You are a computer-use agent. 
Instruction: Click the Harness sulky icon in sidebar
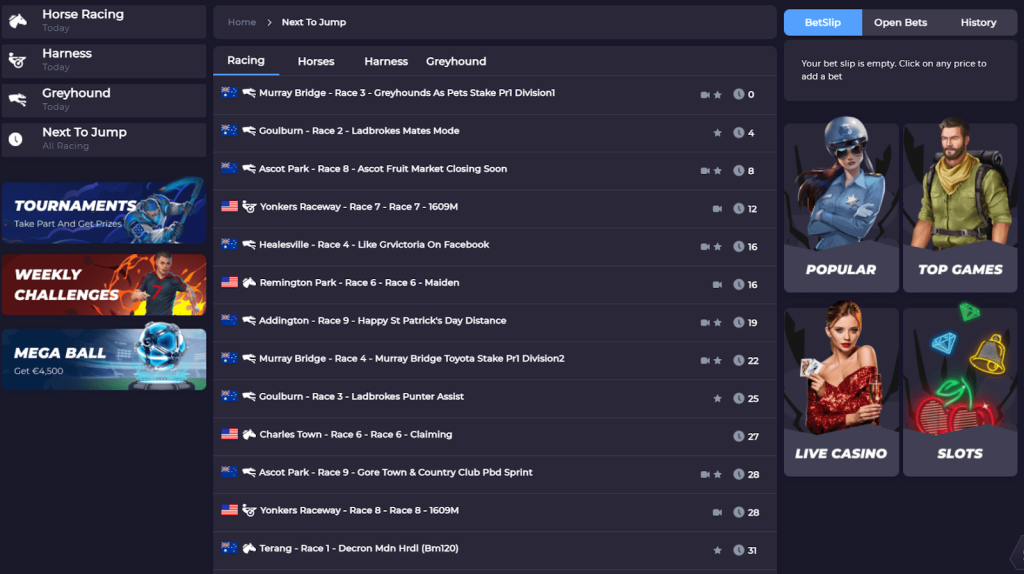pos(18,60)
